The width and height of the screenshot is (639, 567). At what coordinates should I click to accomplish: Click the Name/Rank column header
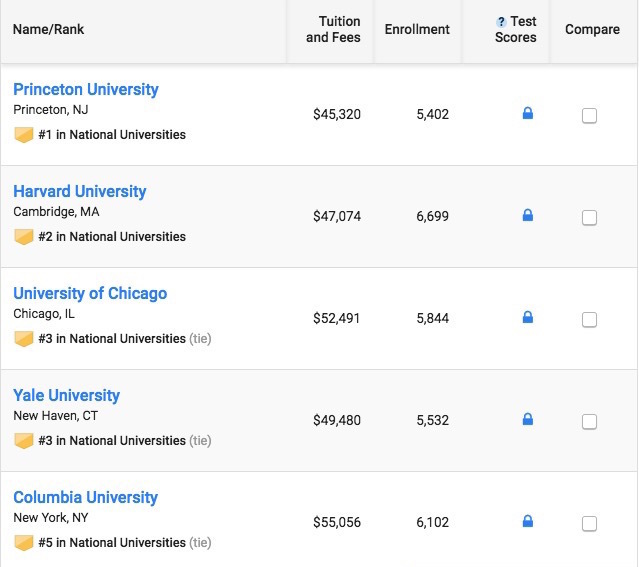pos(48,30)
